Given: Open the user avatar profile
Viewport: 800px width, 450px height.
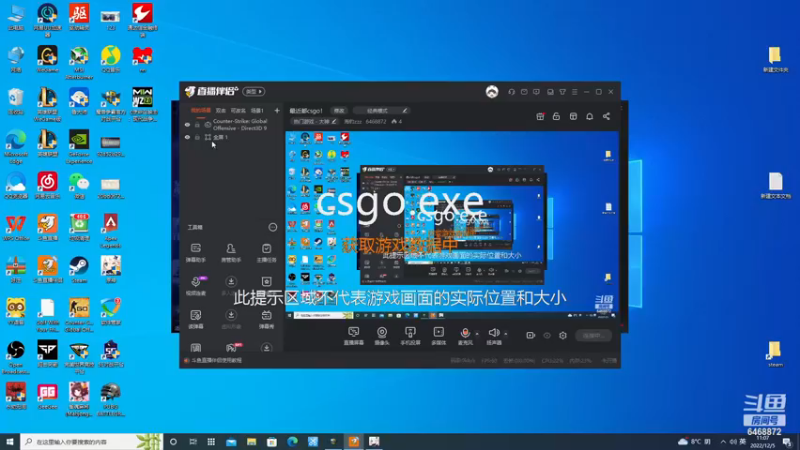Looking at the screenshot, I should (x=492, y=92).
